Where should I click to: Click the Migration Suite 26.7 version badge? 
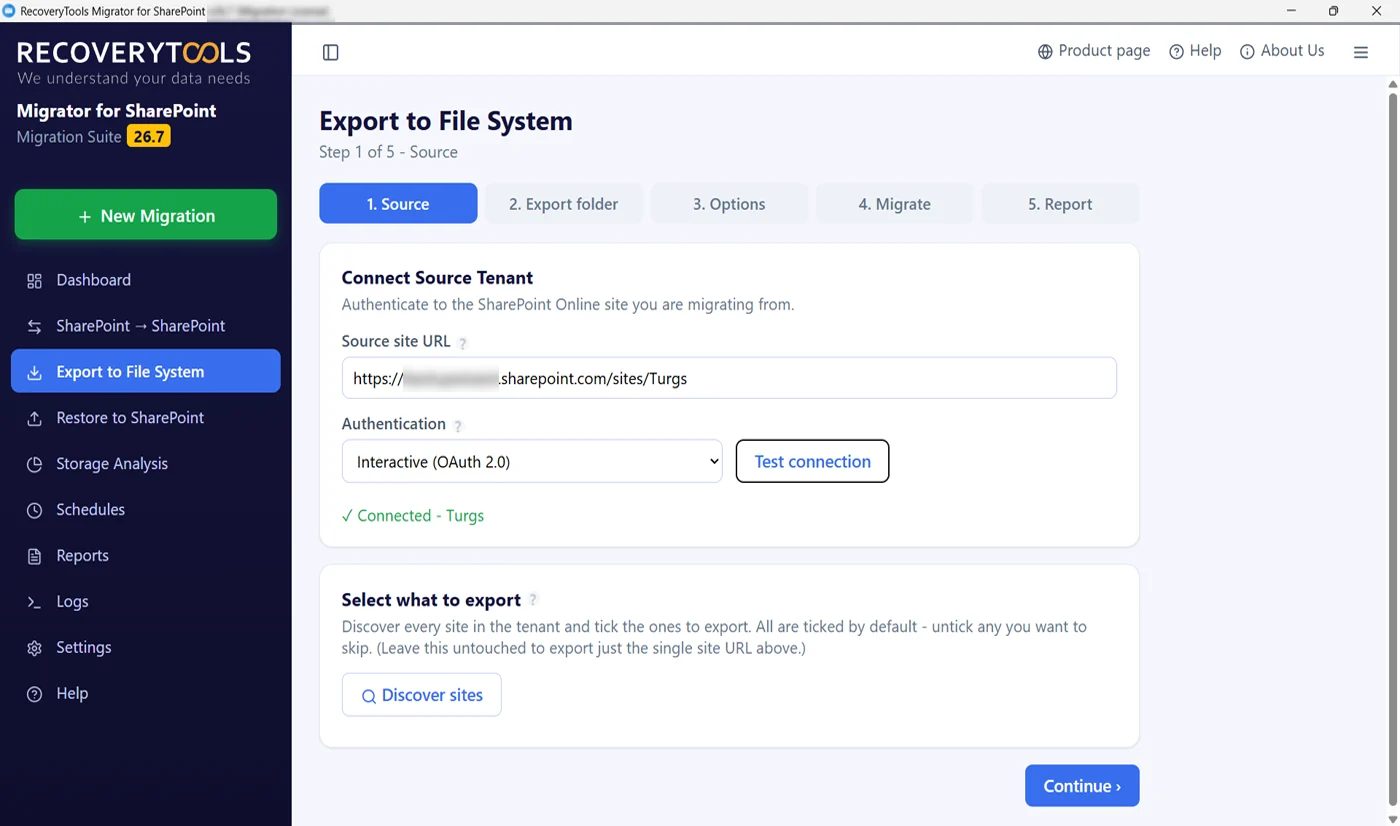tap(149, 136)
